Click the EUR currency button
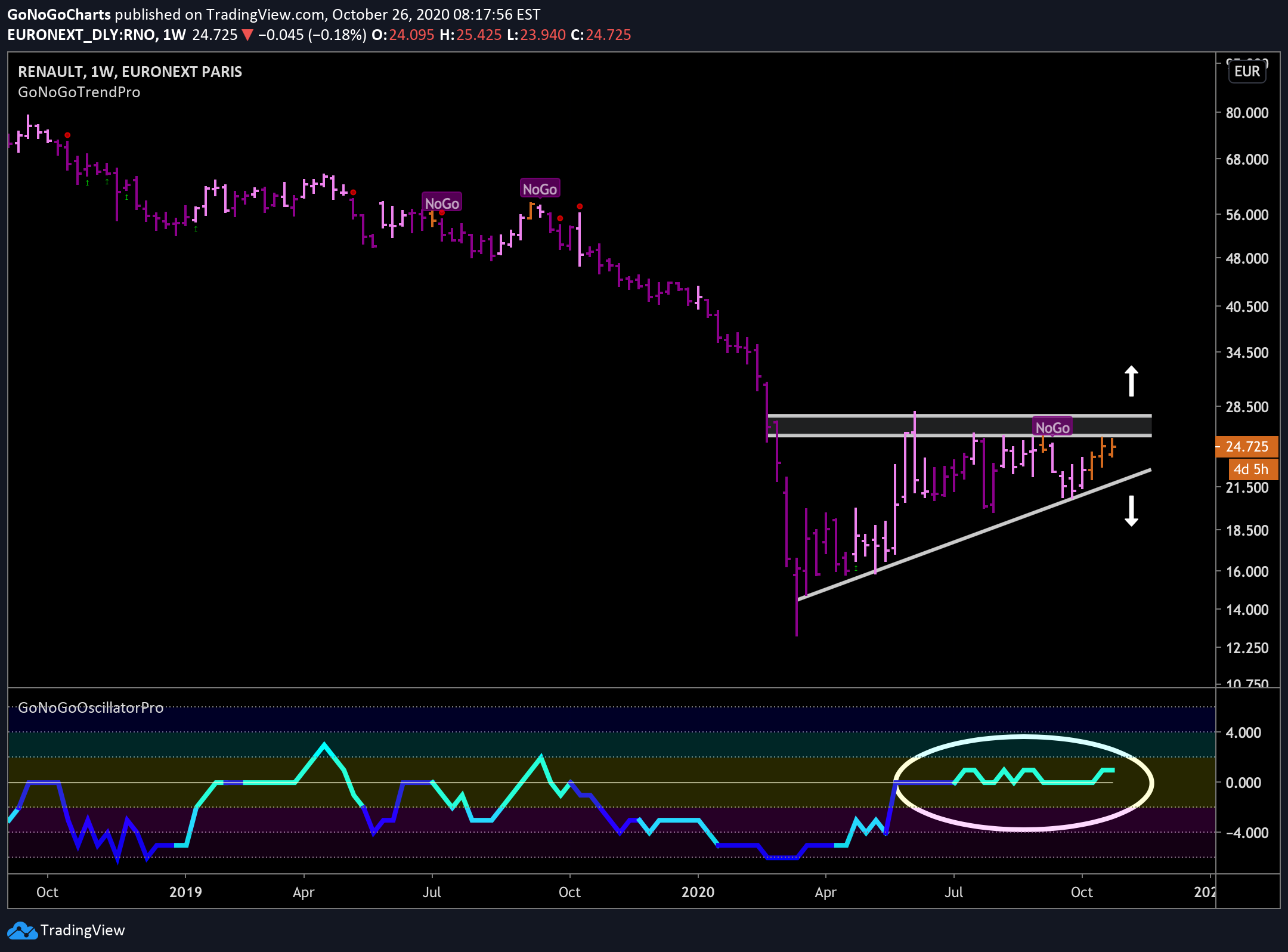Image resolution: width=1288 pixels, height=952 pixels. pyautogui.click(x=1247, y=72)
